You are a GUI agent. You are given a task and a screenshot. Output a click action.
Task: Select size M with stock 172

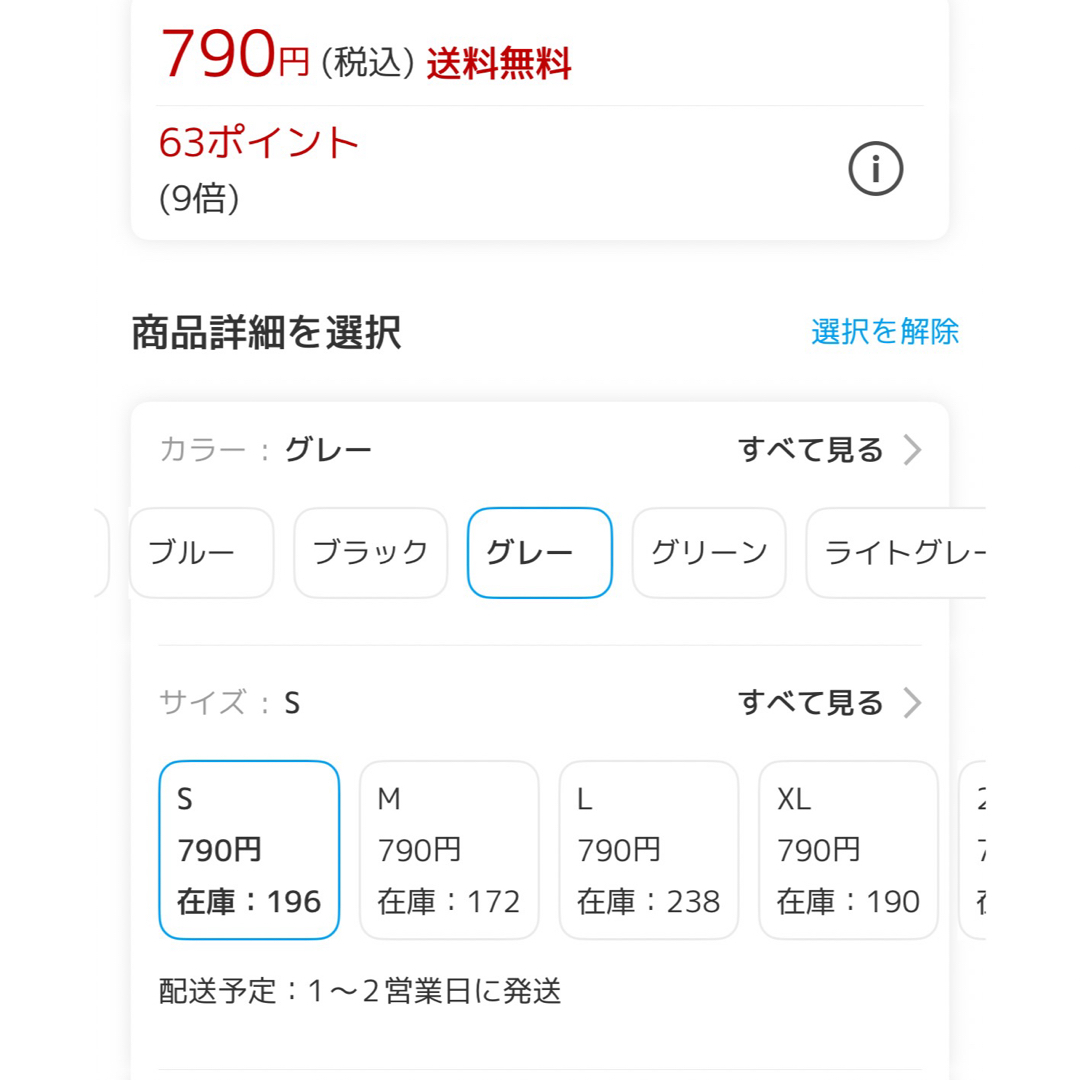(x=449, y=850)
